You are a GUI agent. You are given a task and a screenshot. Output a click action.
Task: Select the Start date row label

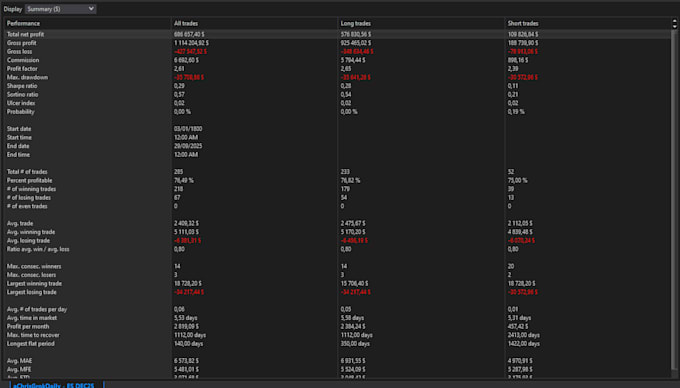(x=19, y=129)
